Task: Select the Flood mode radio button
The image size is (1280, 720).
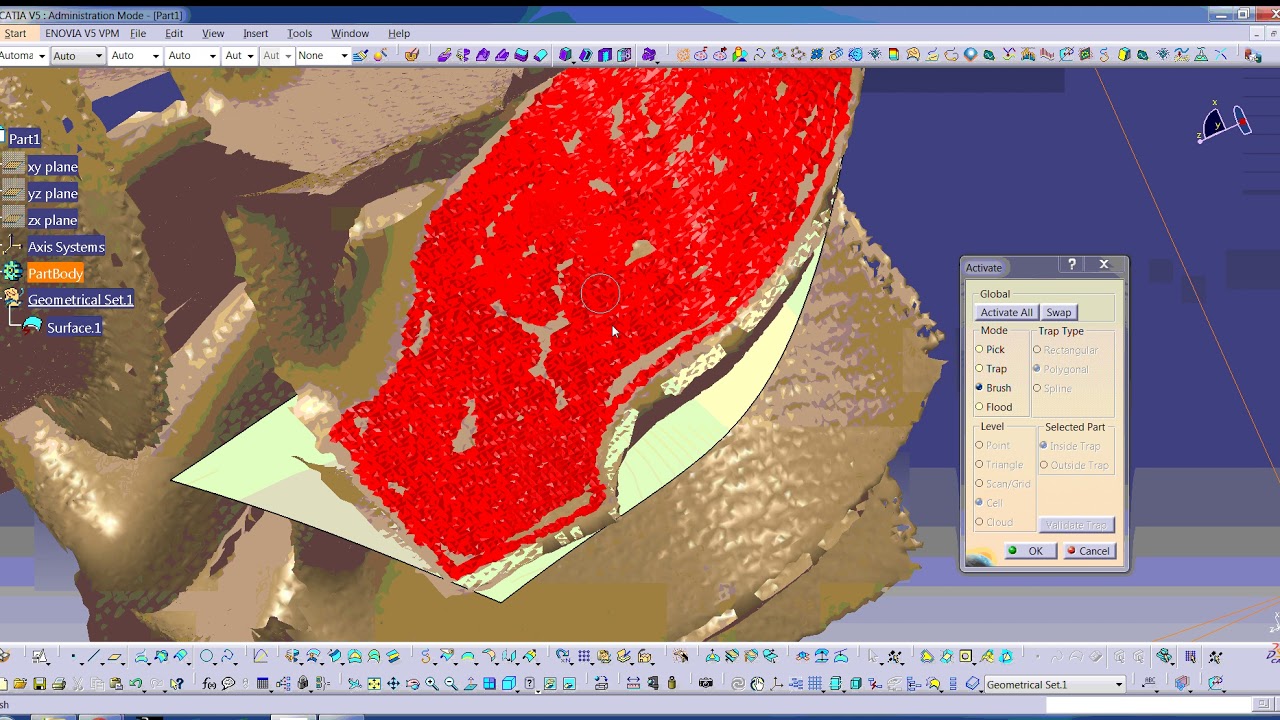Action: [980, 407]
